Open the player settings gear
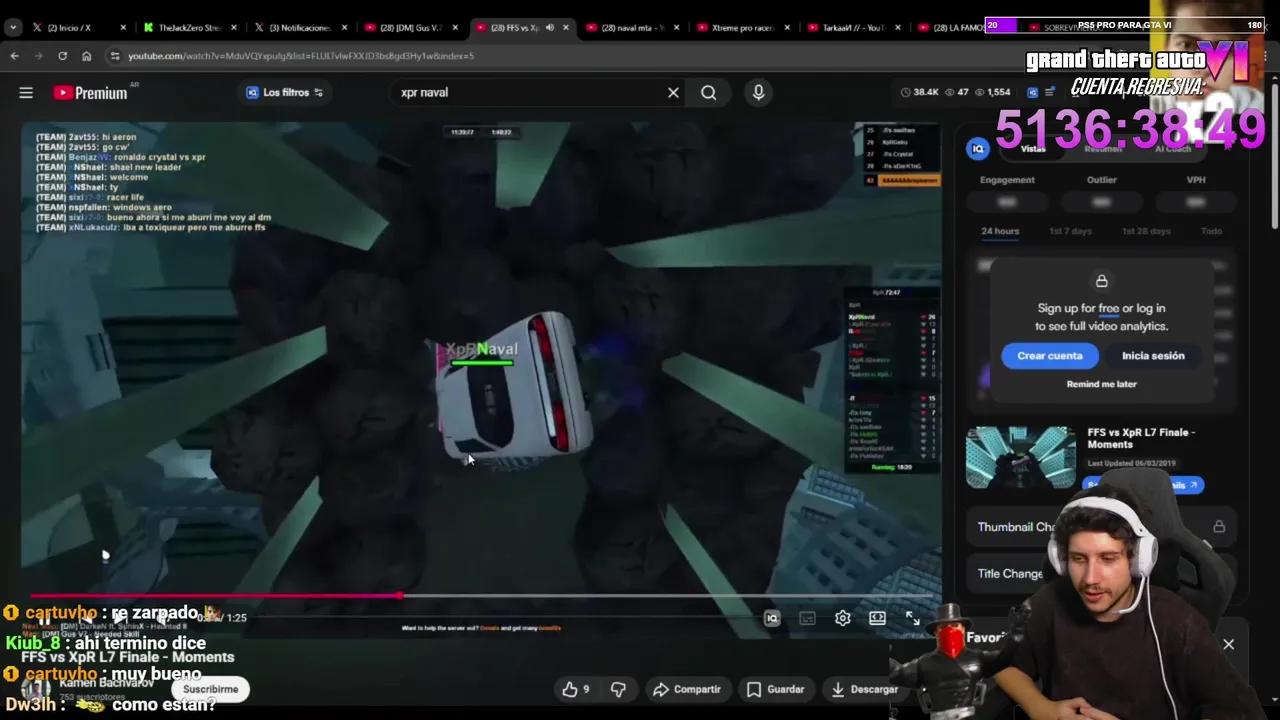Screen dimensions: 1280x720 coord(843,618)
